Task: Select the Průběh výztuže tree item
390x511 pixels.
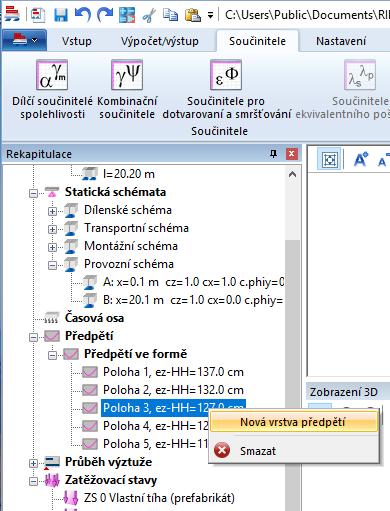Action: [x=108, y=462]
